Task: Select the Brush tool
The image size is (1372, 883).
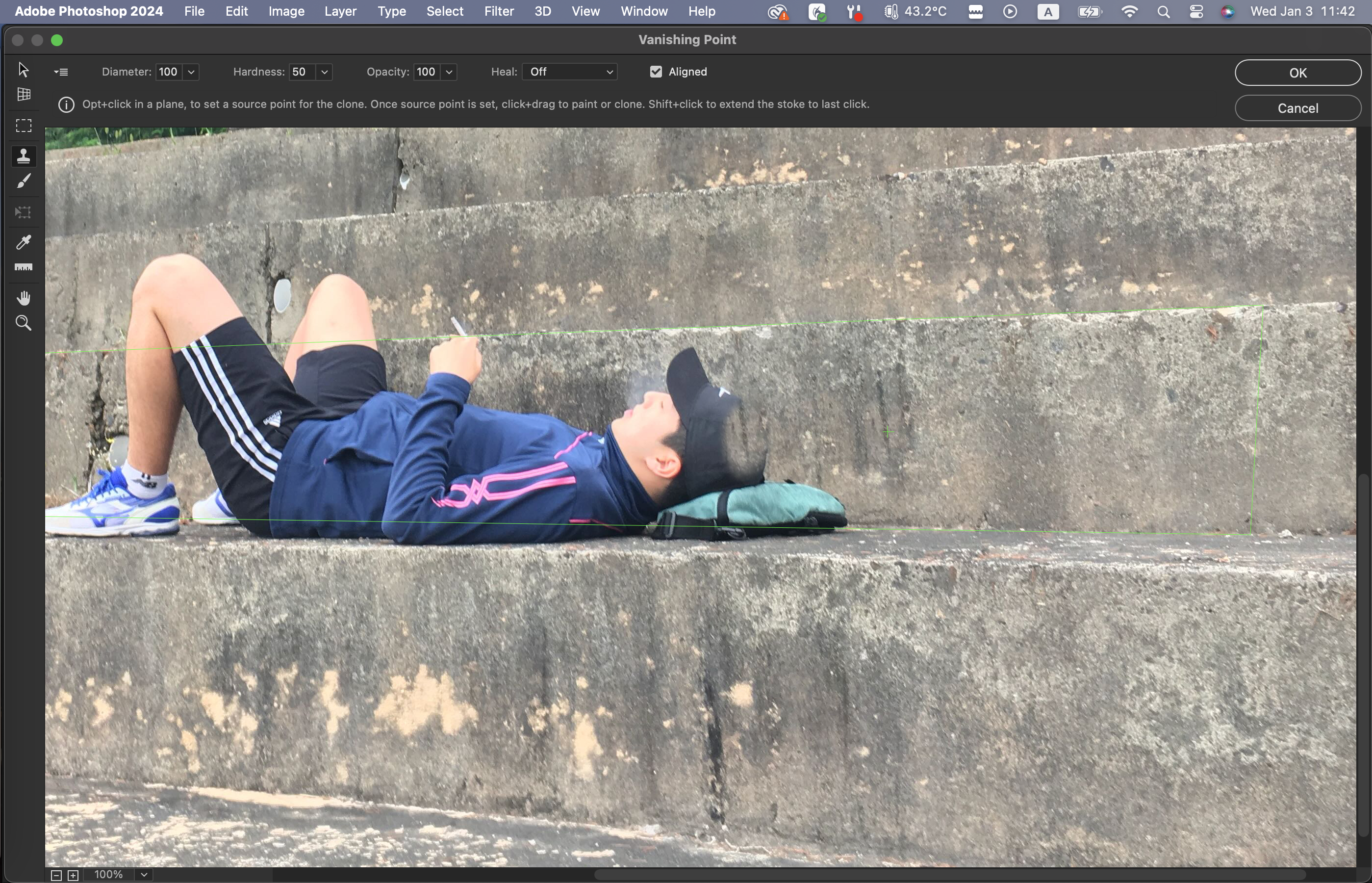Action: pos(24,182)
